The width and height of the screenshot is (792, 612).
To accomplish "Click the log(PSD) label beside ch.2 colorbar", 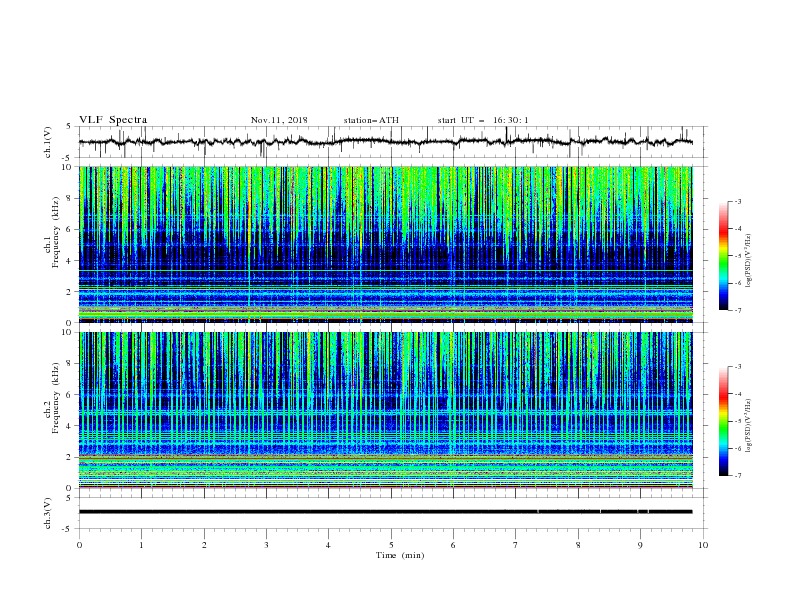I will click(x=749, y=425).
